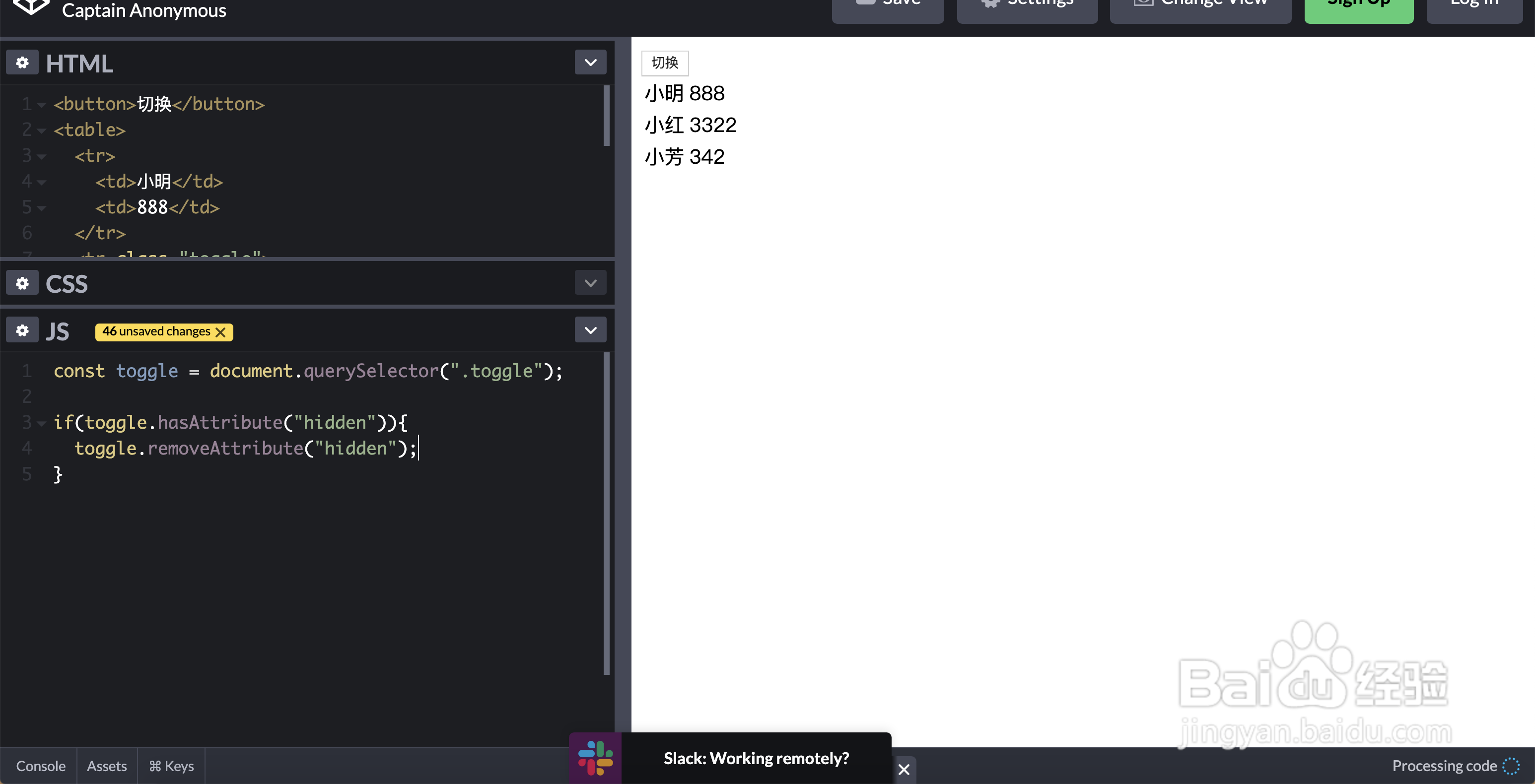Open HTML panel settings gear
The image size is (1535, 784).
(22, 63)
